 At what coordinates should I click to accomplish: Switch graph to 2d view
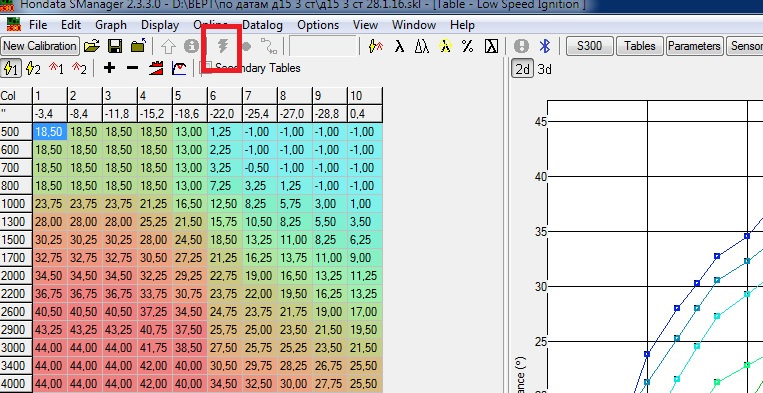pos(522,69)
